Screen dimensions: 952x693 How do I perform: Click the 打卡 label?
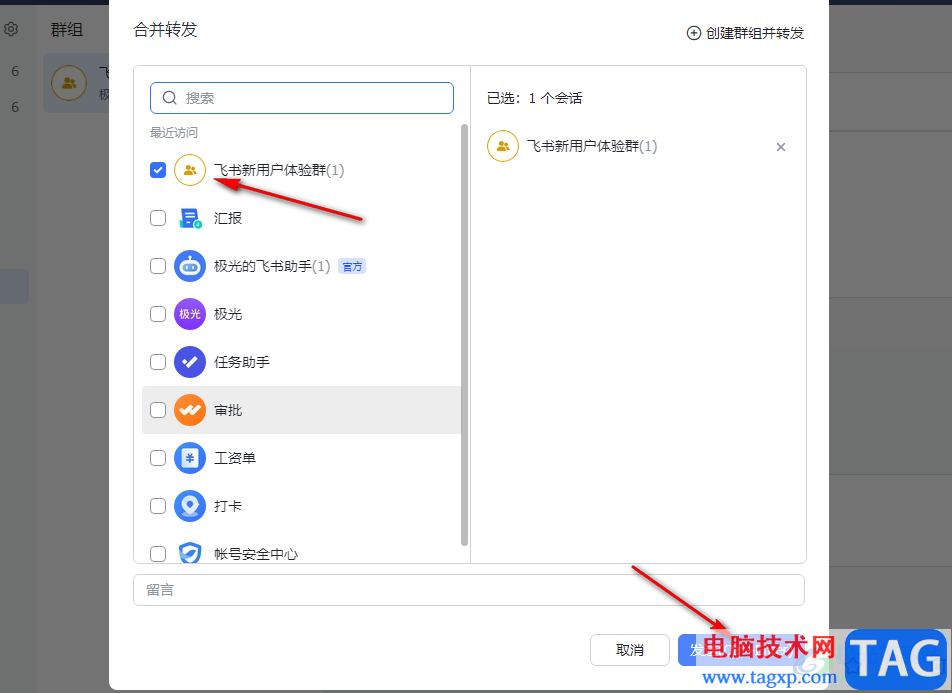[228, 506]
